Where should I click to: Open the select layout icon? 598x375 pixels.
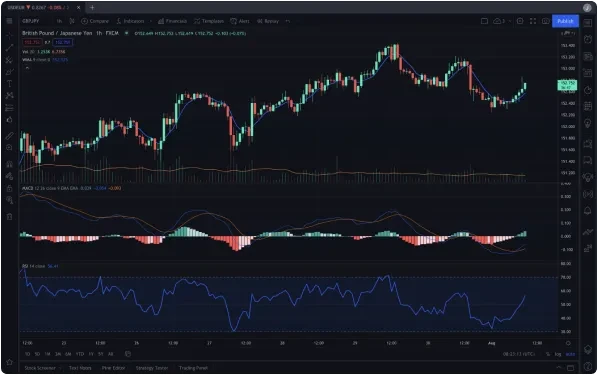pyautogui.click(x=484, y=21)
